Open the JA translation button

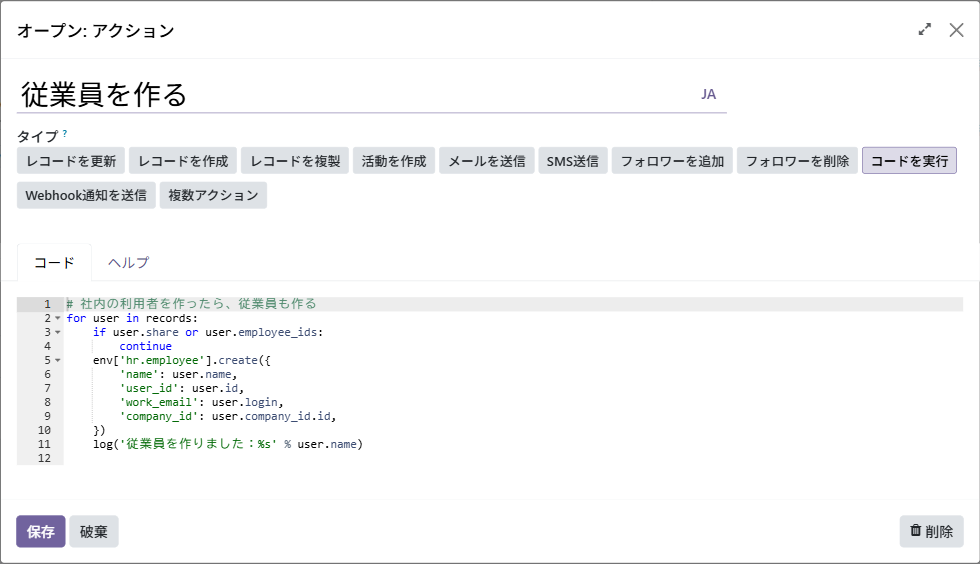[x=708, y=94]
